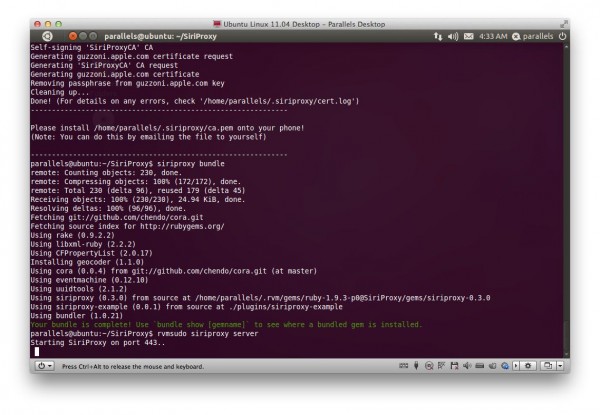The width and height of the screenshot is (600, 415).
Task: Click the Parallels sound status icon
Action: (467, 366)
